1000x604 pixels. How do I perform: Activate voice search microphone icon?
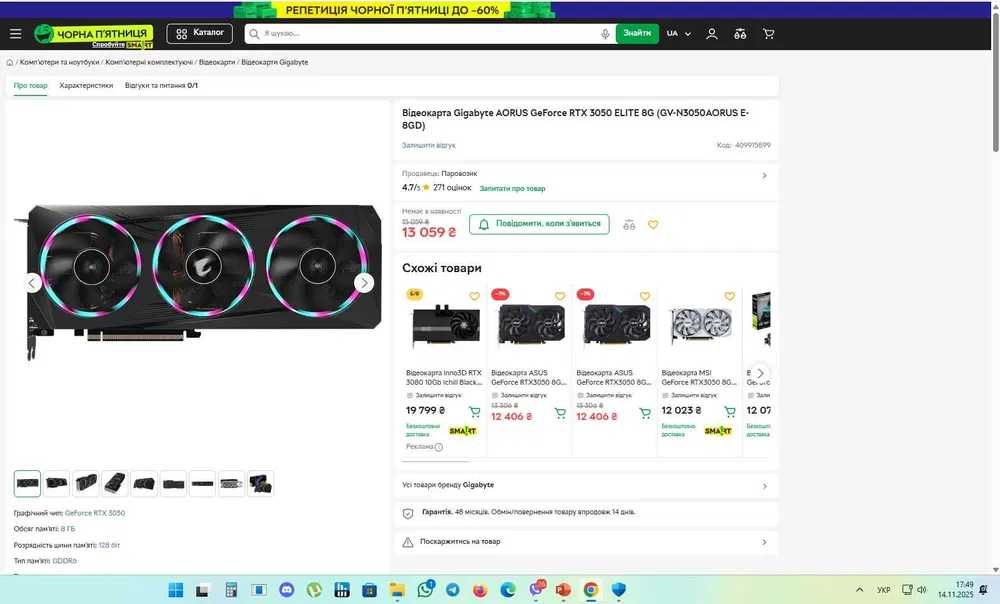[605, 34]
